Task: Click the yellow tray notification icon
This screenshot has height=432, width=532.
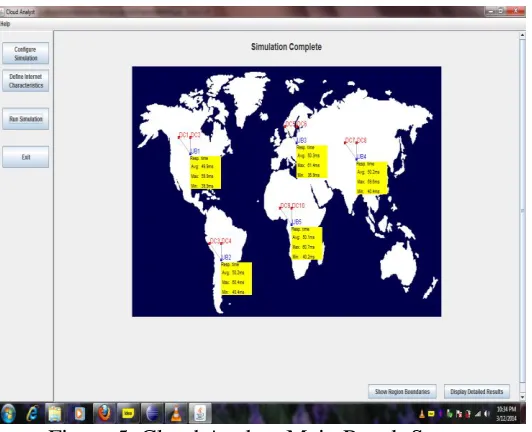Action: click(431, 414)
